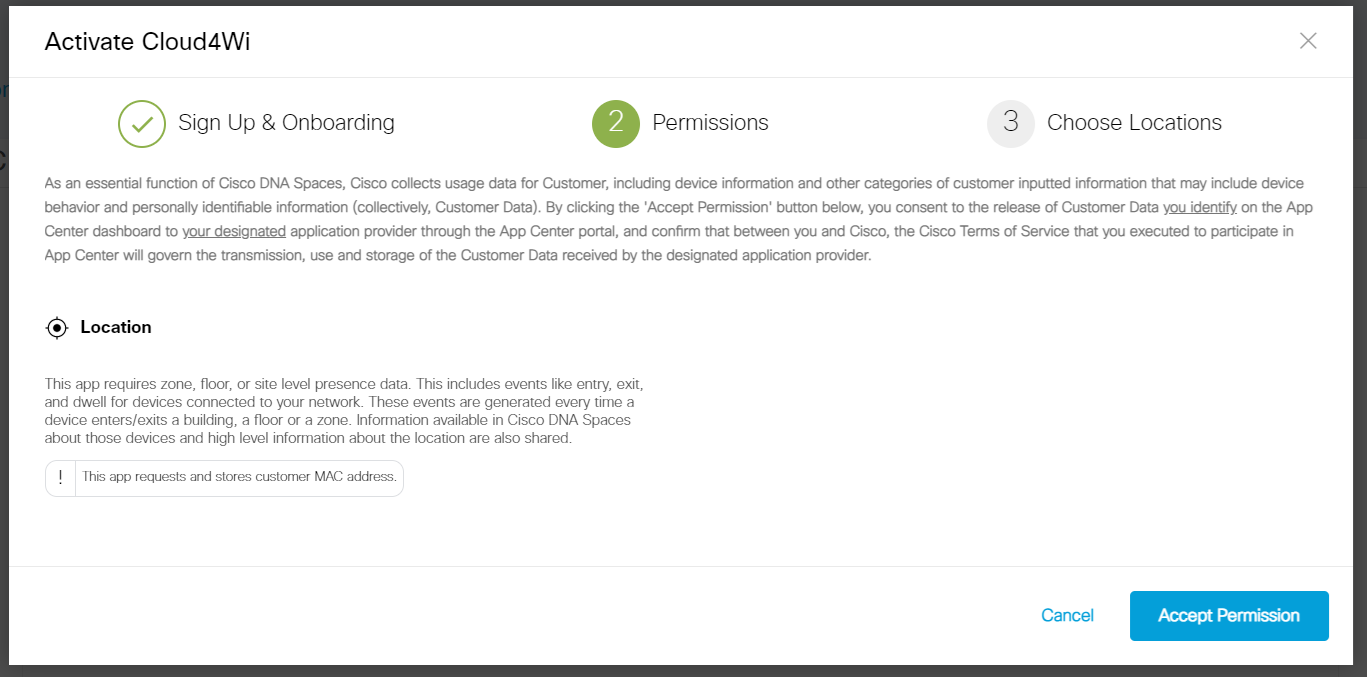
Task: Click the green checkmark for Sign Up & Onboarding
Action: 142,124
